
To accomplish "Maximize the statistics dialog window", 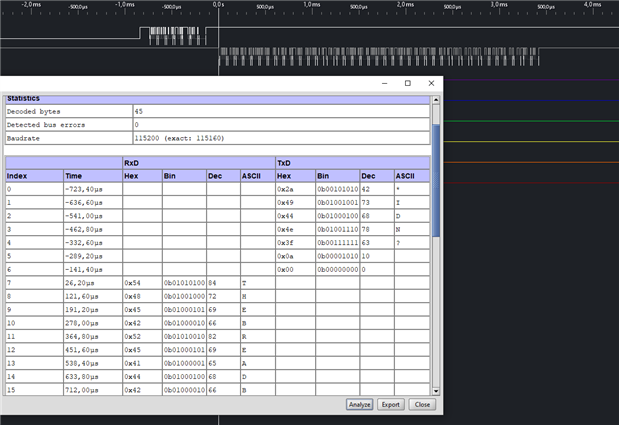I will click(407, 83).
